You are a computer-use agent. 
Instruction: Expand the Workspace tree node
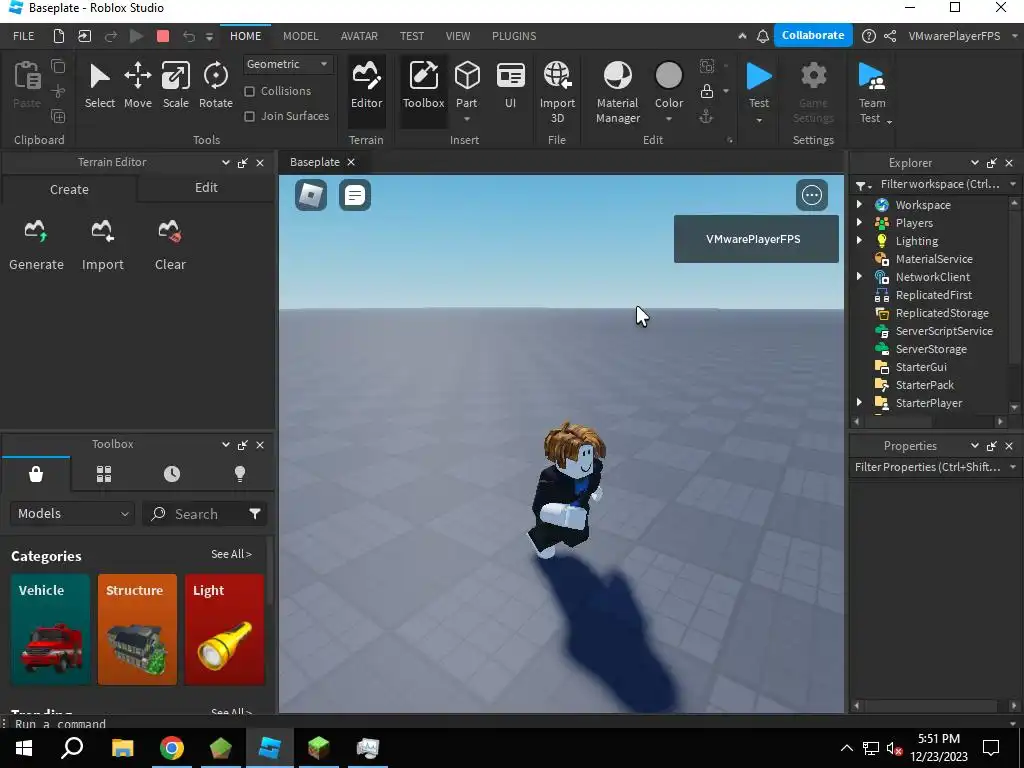pos(859,204)
